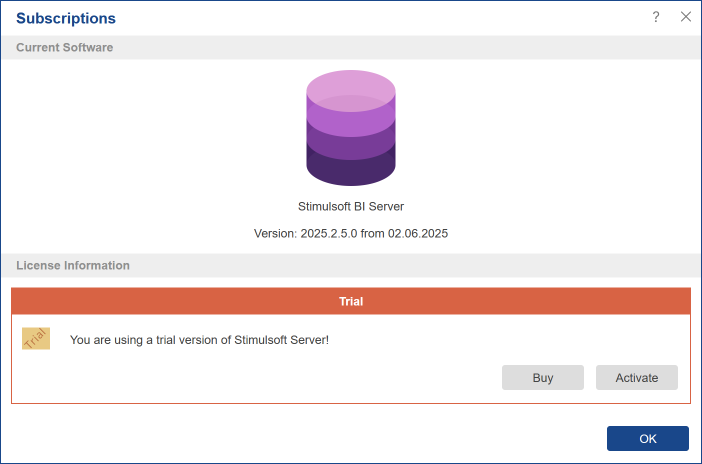Viewport: 702px width, 464px height.
Task: Select the License Information section header
Action: 73,265
